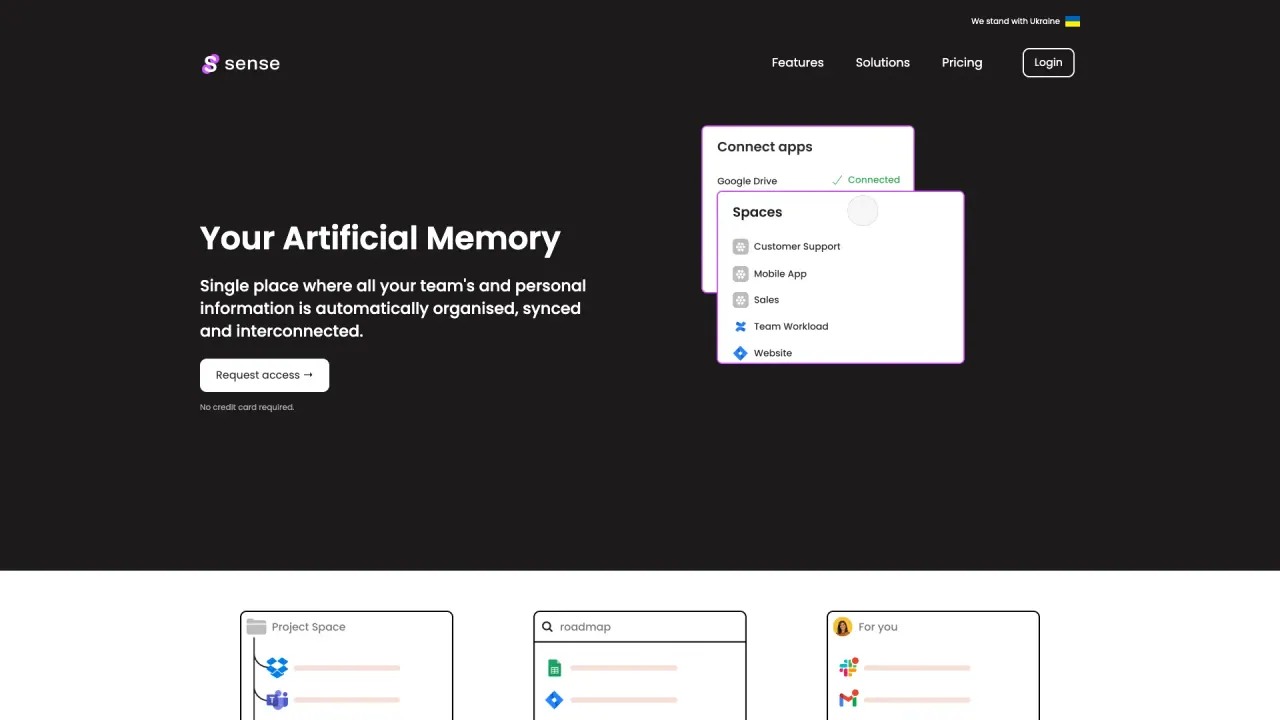
Task: Click the "Your Artificial Memory" headline
Action: coord(380,238)
